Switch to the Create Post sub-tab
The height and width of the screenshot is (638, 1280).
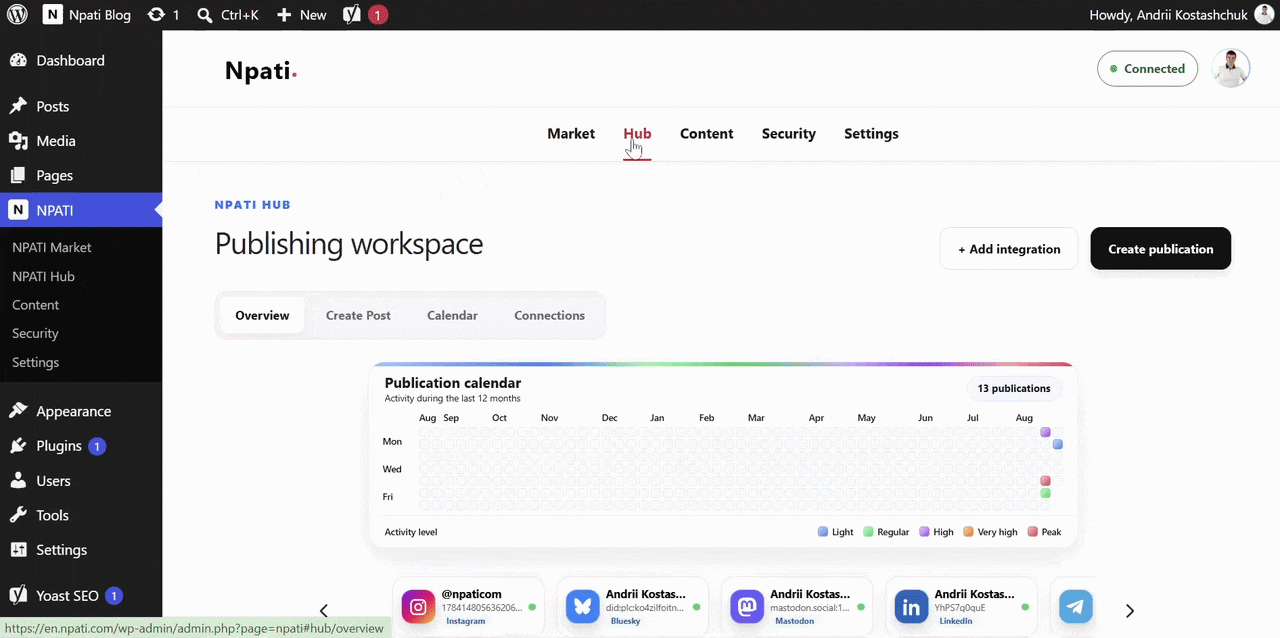tap(358, 315)
